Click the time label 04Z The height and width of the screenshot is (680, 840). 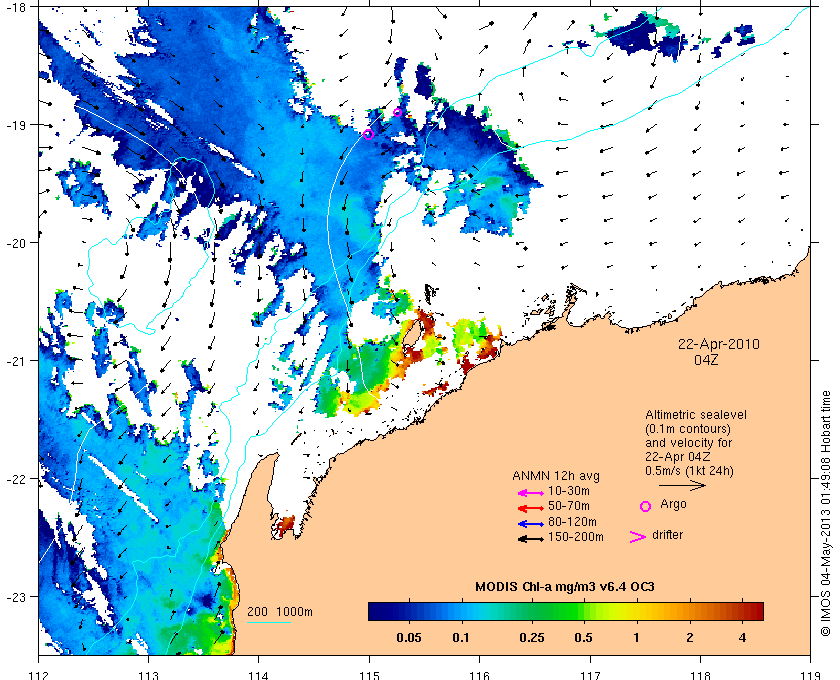706,360
